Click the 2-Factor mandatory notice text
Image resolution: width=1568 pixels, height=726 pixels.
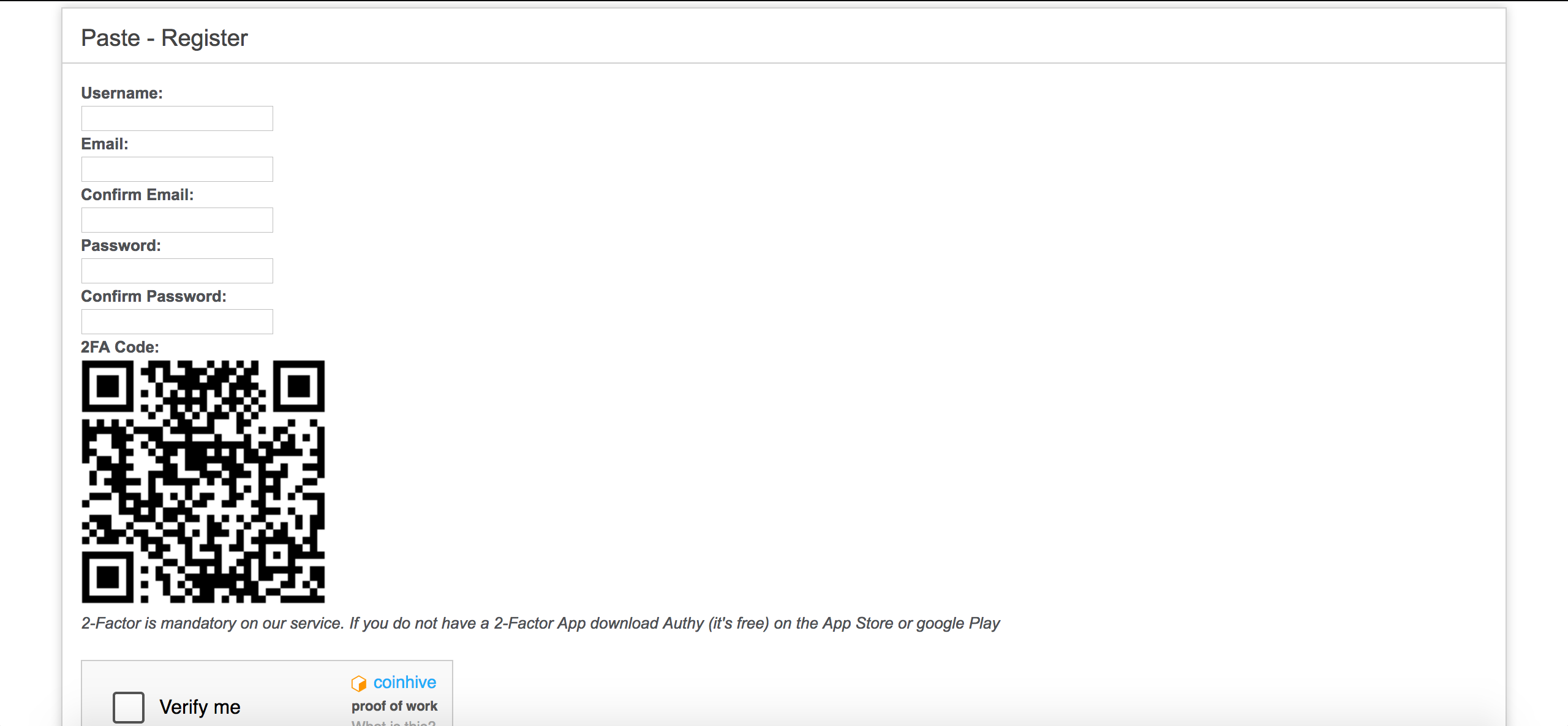point(540,623)
